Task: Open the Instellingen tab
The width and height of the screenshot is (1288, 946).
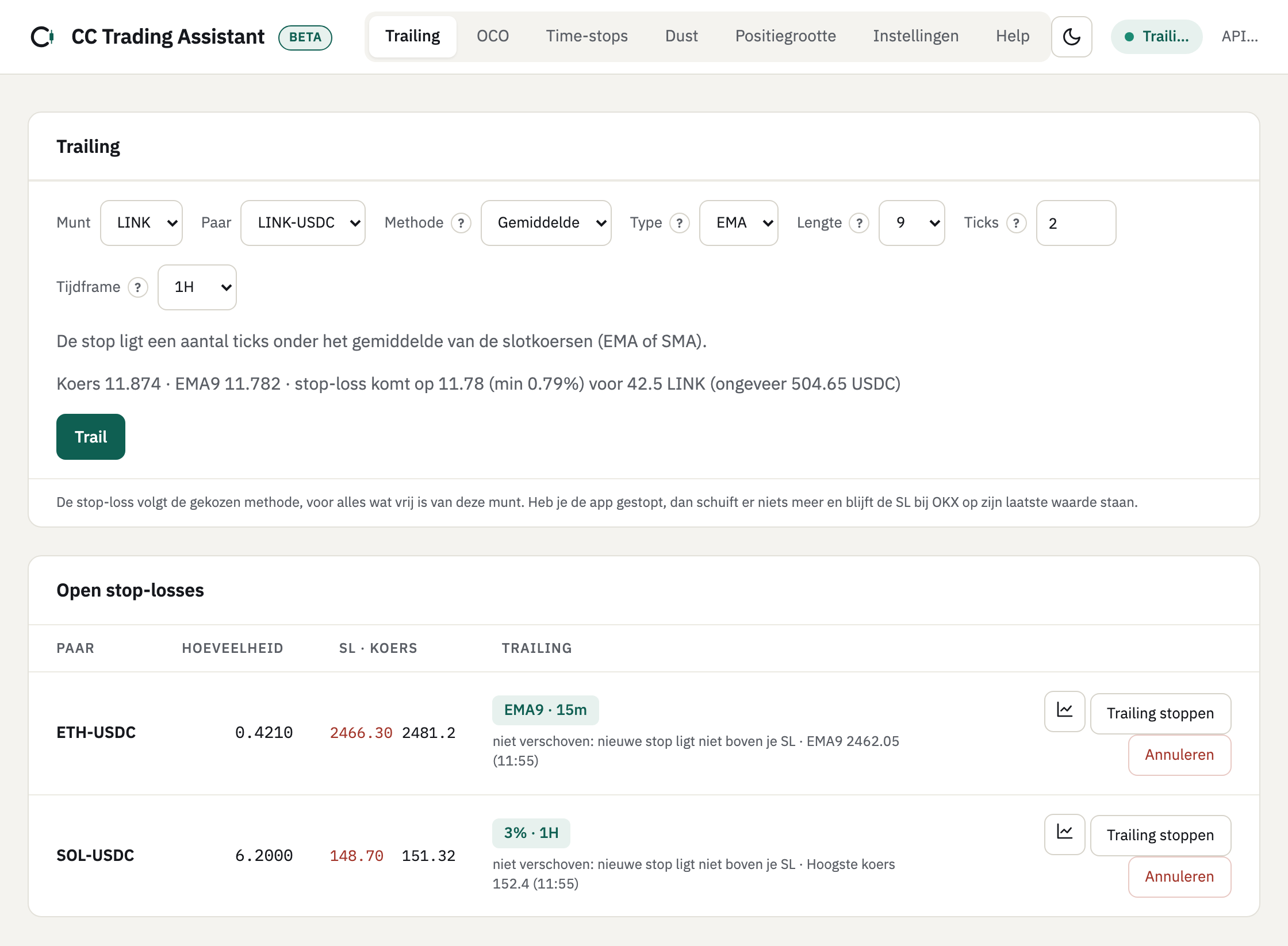Action: click(x=916, y=36)
